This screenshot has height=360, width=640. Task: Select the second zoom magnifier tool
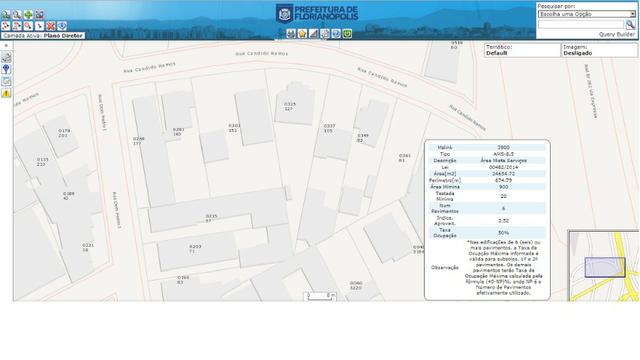point(17,15)
